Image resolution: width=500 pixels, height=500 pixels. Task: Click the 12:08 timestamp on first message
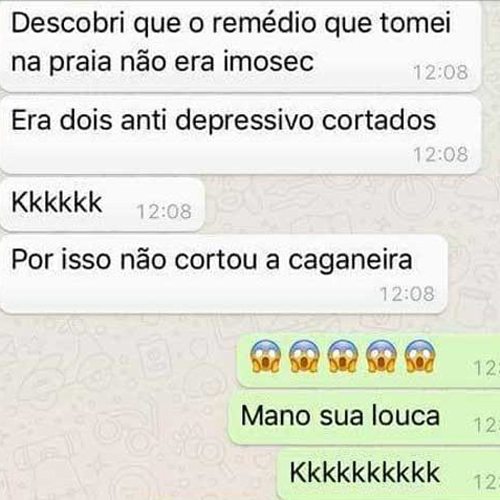(441, 72)
